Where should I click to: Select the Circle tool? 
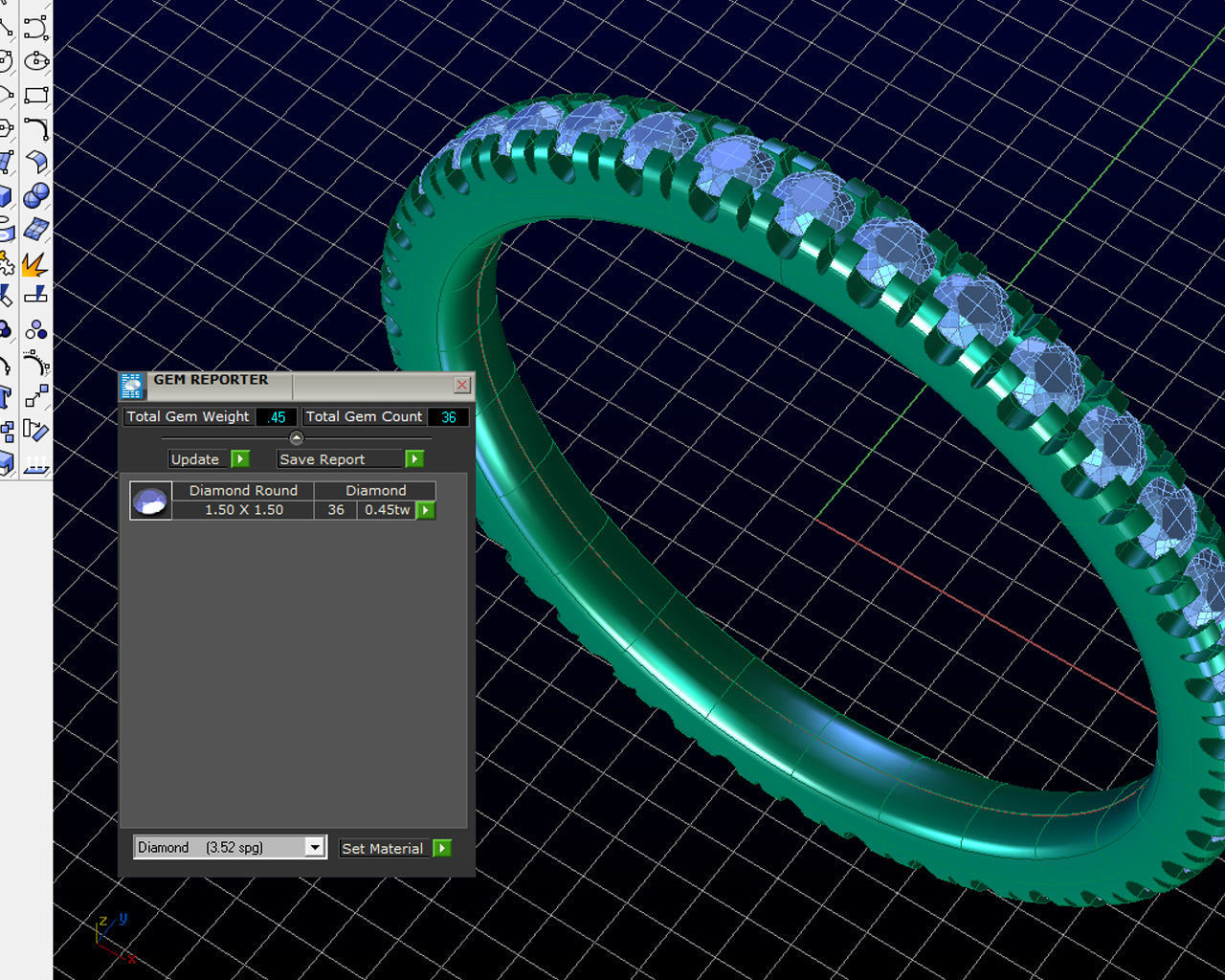6,61
